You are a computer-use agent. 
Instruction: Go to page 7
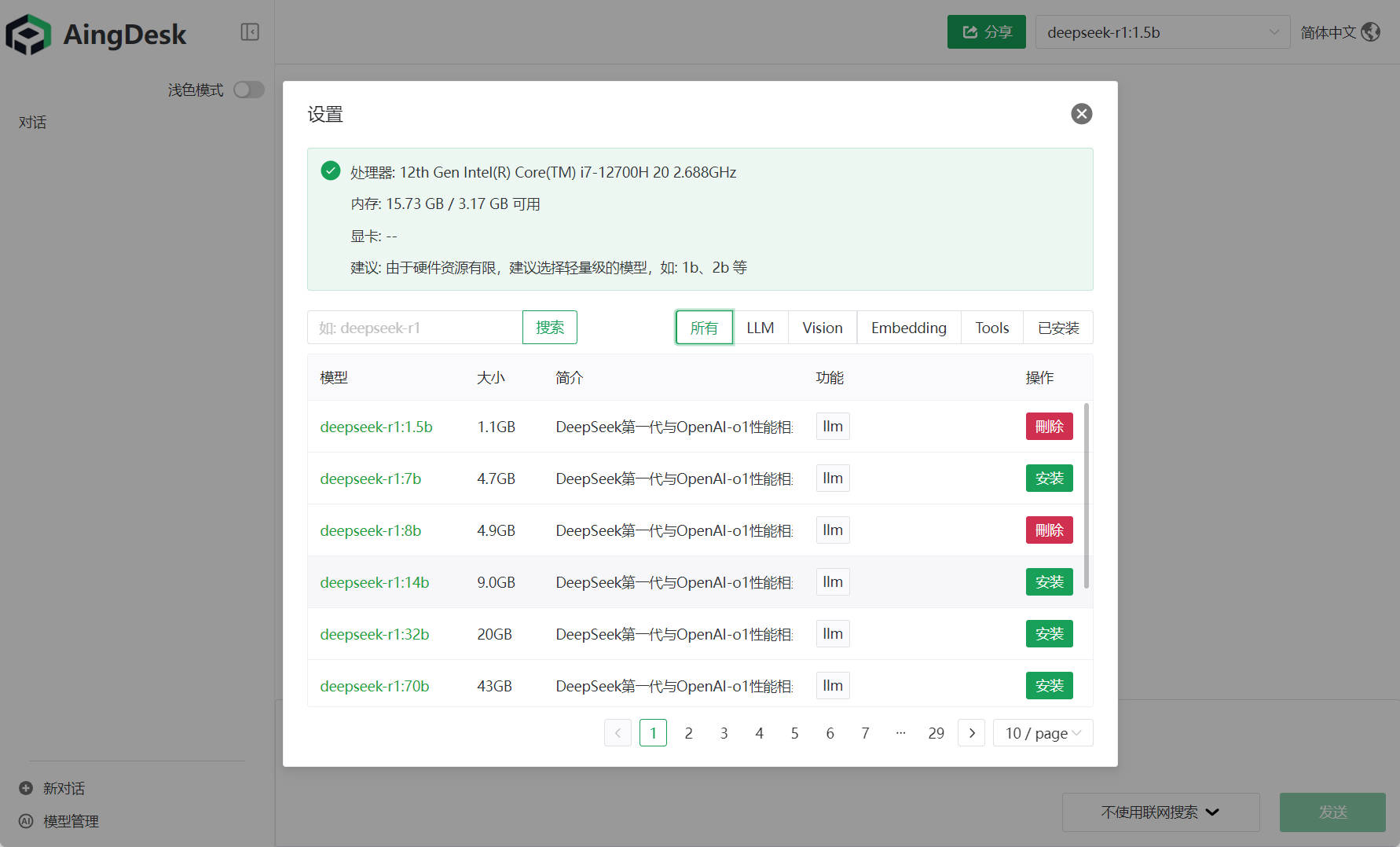tap(865, 733)
